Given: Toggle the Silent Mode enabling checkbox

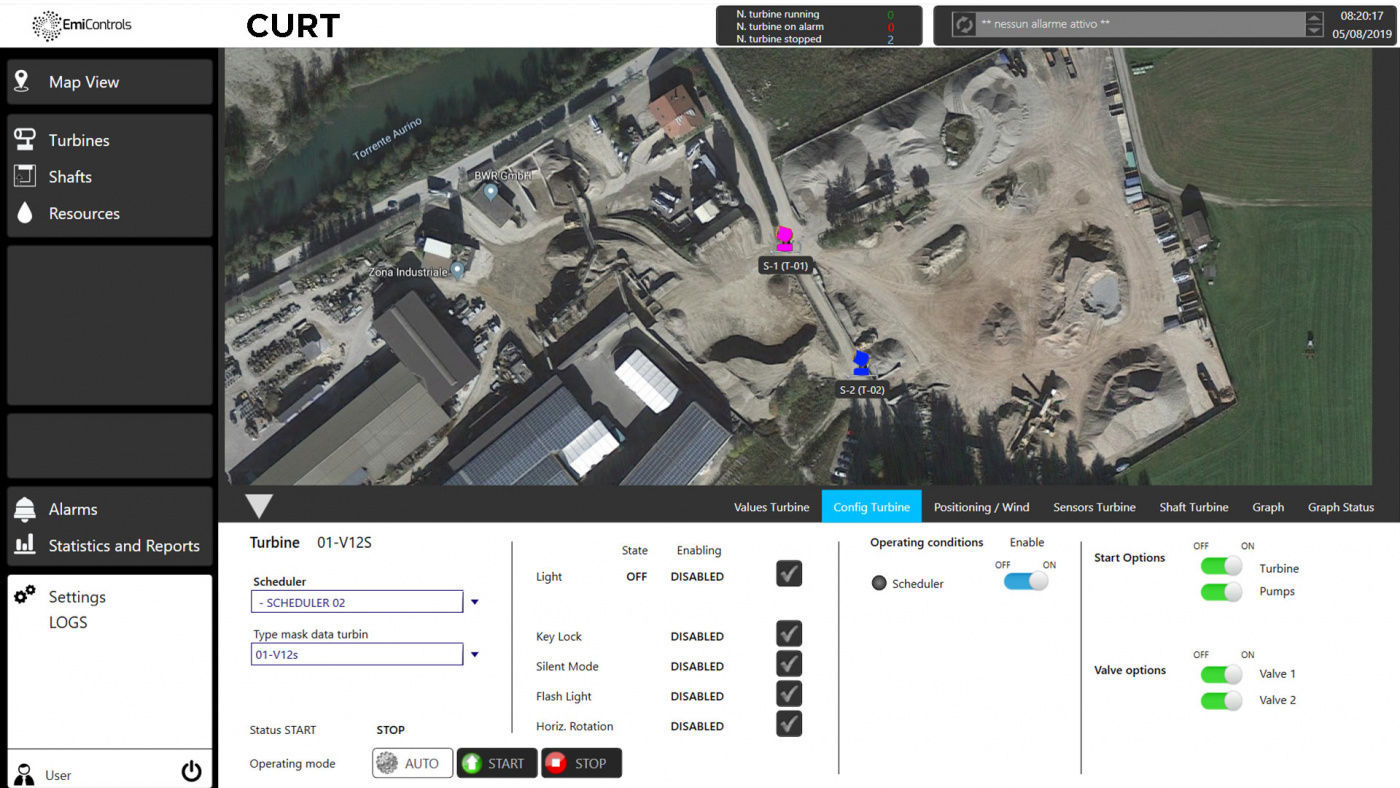Looking at the screenshot, I should (789, 664).
